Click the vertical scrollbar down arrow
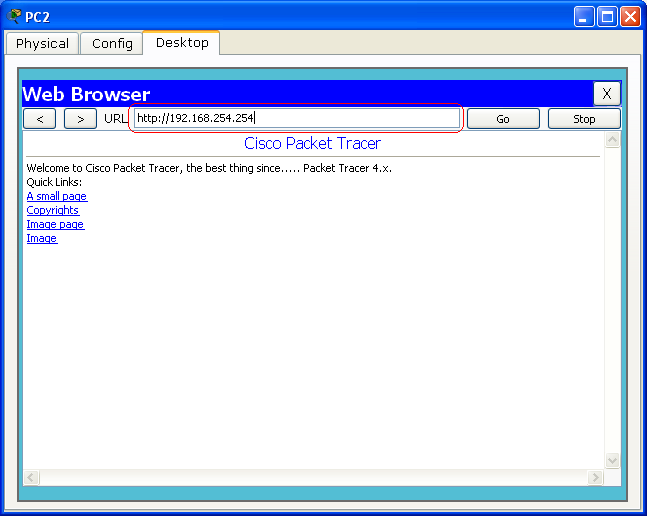 click(612, 460)
